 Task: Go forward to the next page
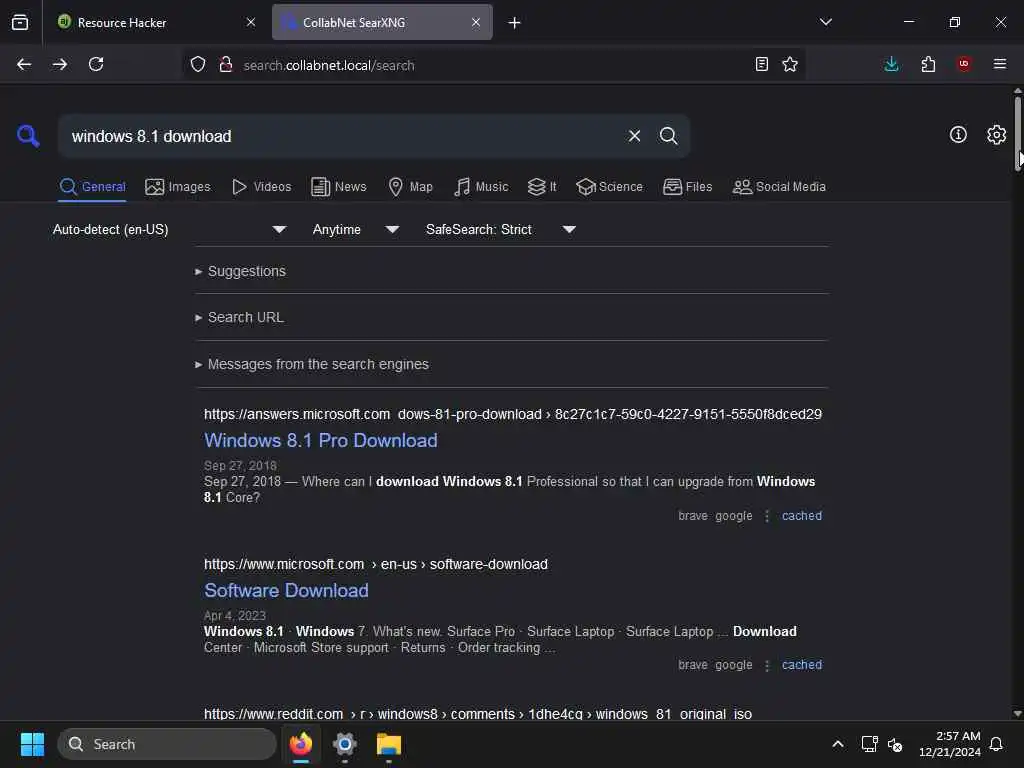pyautogui.click(x=59, y=64)
